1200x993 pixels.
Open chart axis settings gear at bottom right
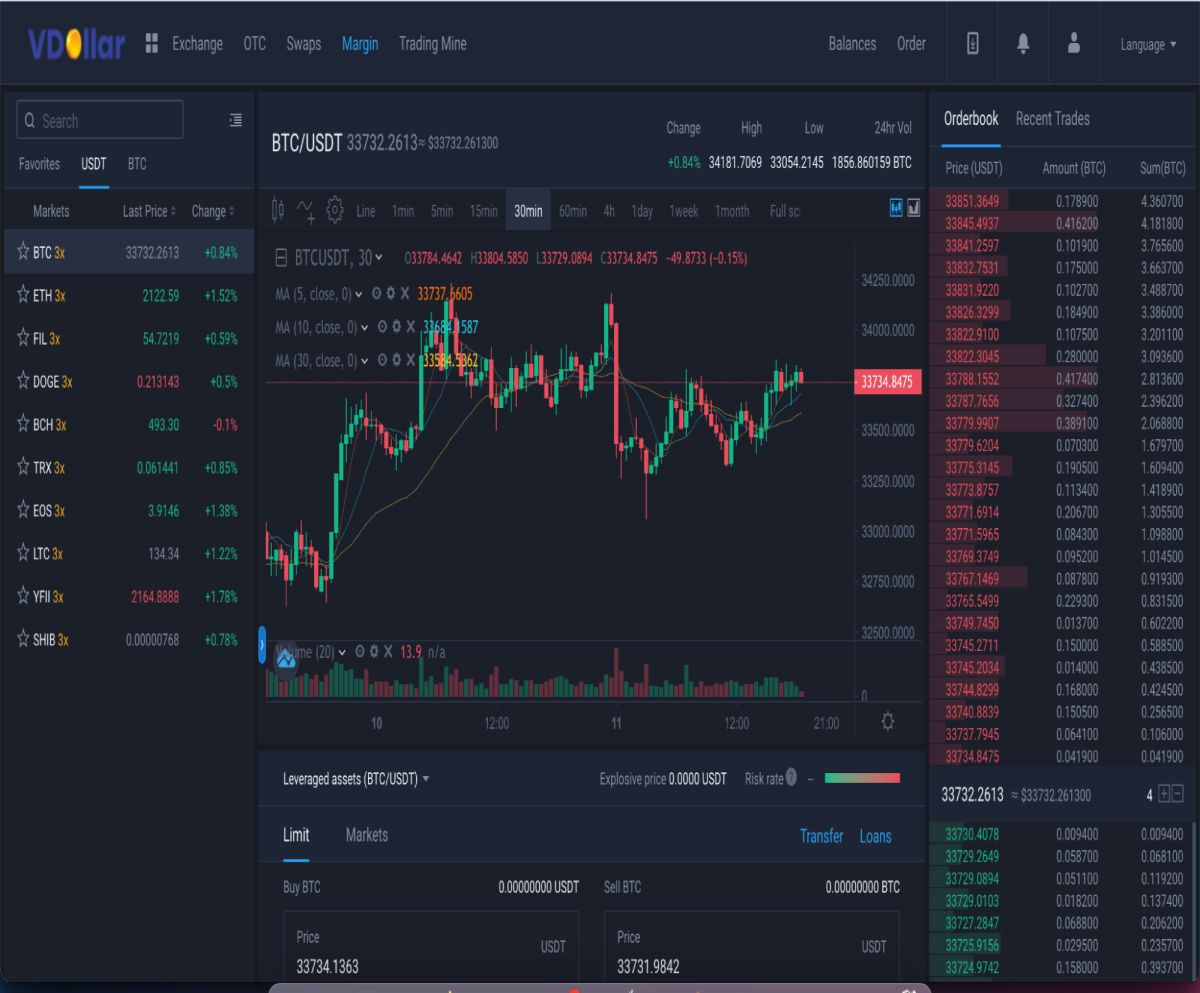pyautogui.click(x=887, y=721)
